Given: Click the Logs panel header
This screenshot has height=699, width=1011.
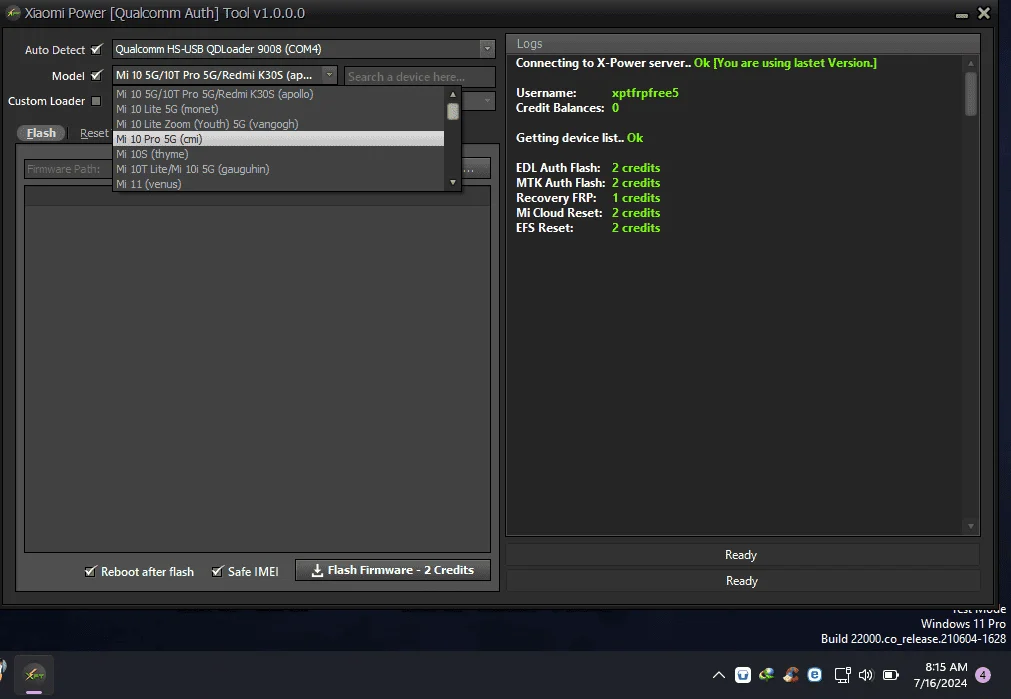Looking at the screenshot, I should (743, 43).
